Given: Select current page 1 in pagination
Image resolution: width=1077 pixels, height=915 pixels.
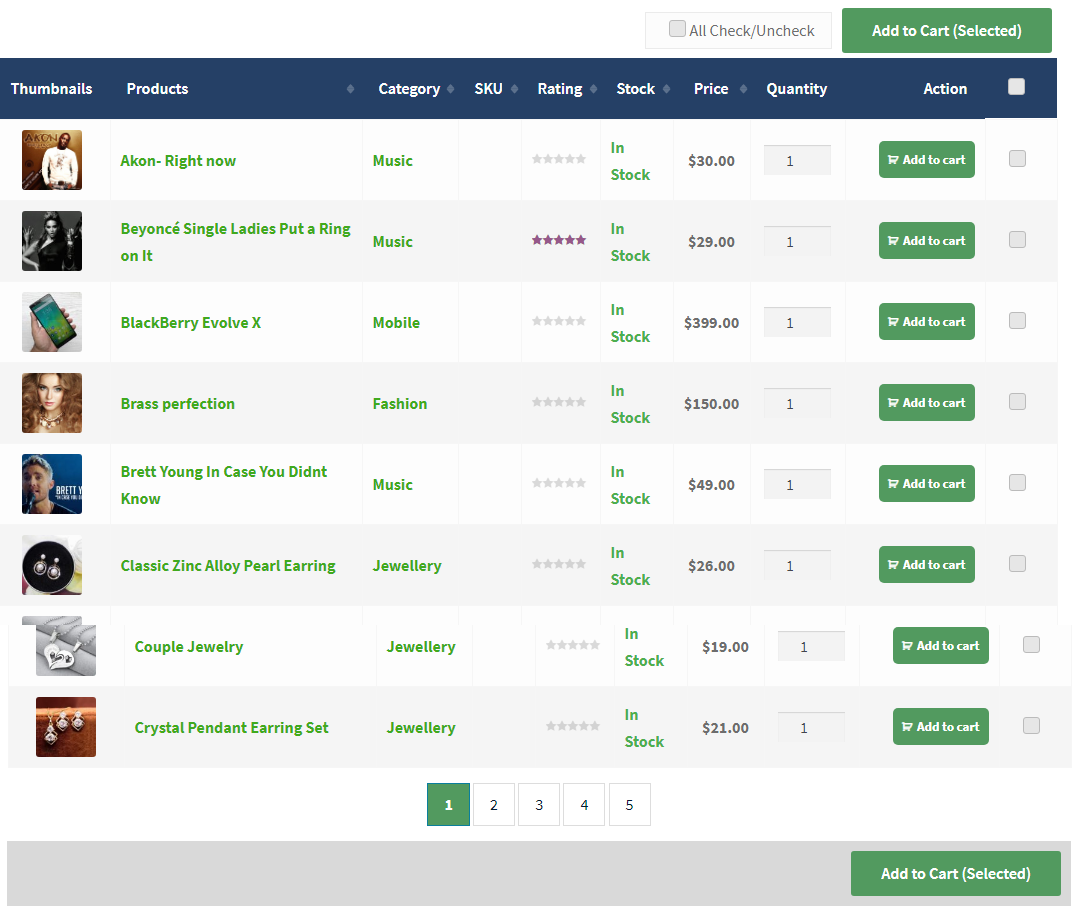Looking at the screenshot, I should (449, 804).
